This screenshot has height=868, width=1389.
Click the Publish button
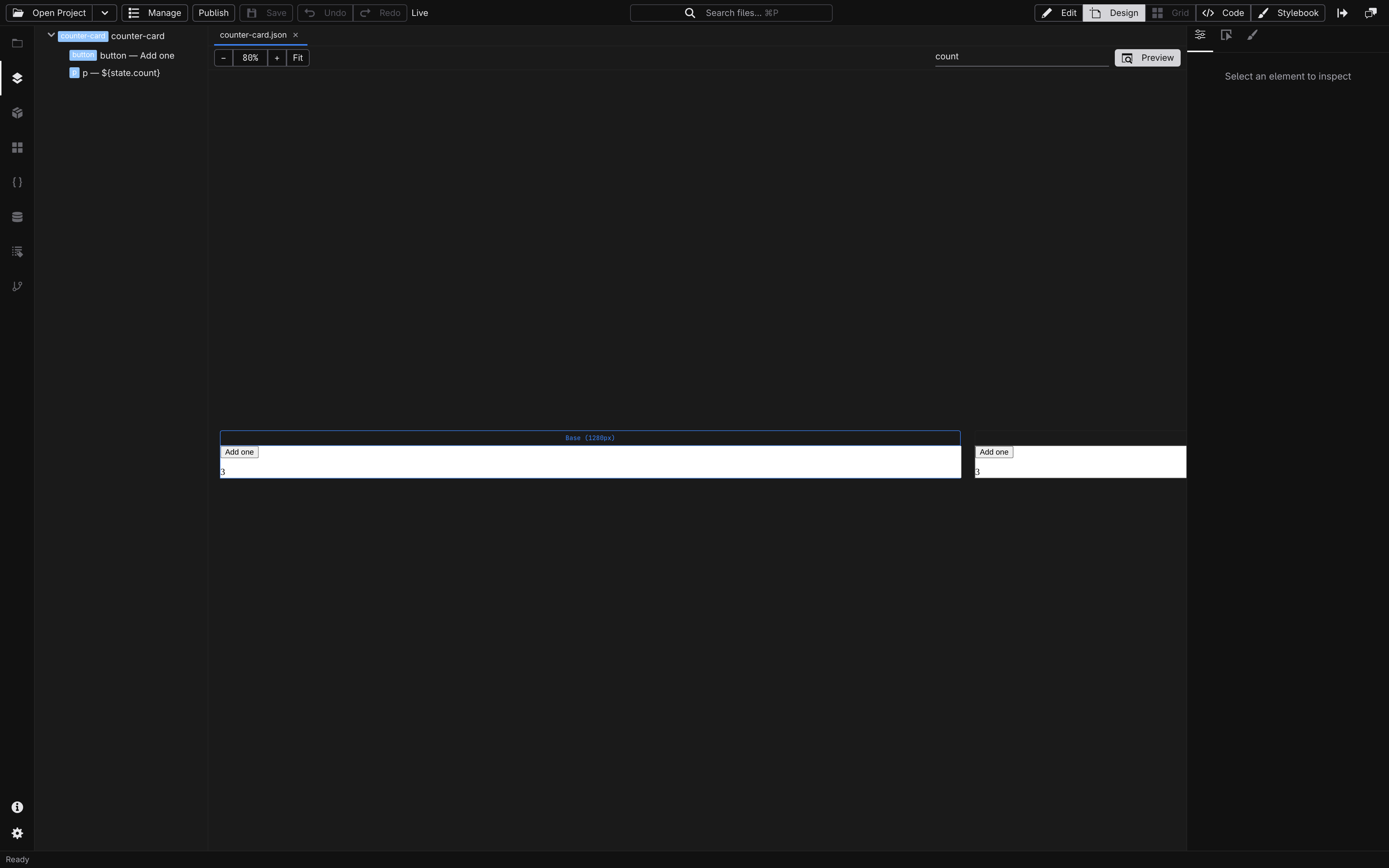tap(213, 13)
